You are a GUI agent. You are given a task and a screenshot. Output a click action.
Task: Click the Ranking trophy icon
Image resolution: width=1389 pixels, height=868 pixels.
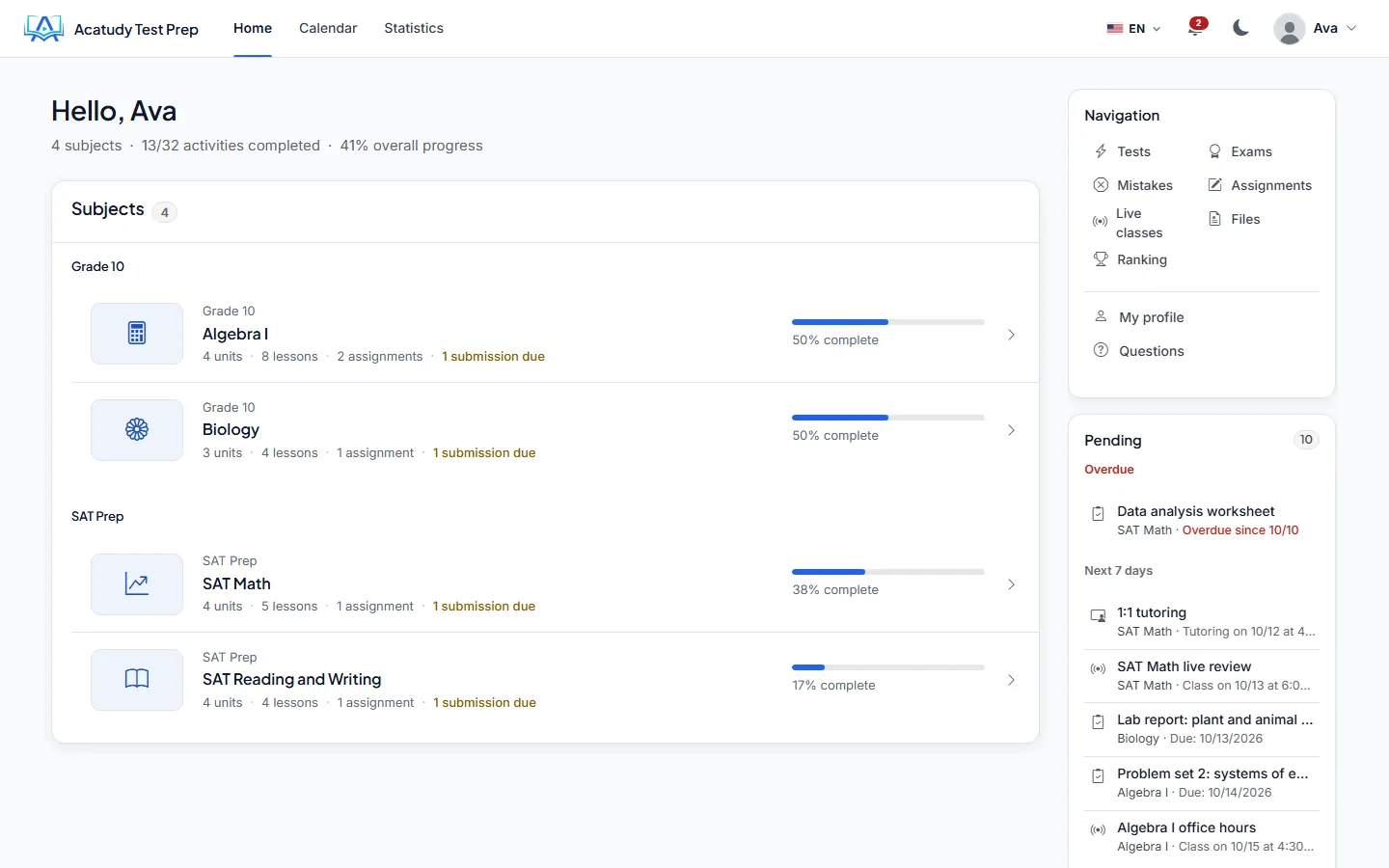point(1101,259)
